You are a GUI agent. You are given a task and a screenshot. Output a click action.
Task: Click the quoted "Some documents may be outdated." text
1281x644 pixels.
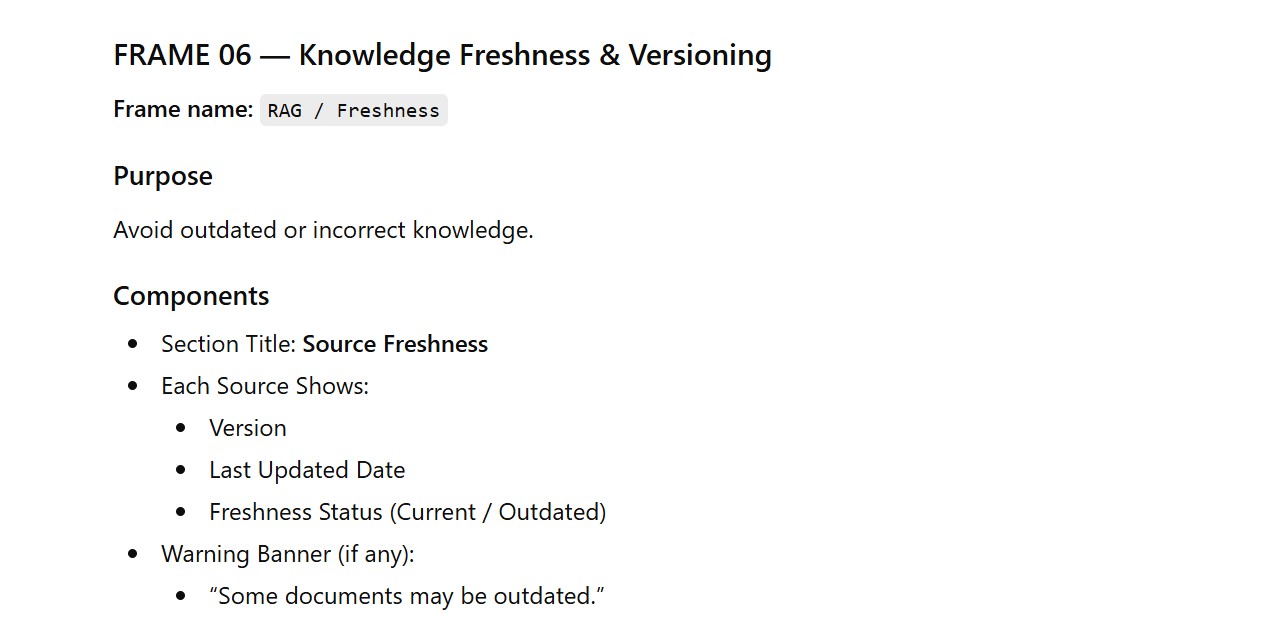pos(407,596)
